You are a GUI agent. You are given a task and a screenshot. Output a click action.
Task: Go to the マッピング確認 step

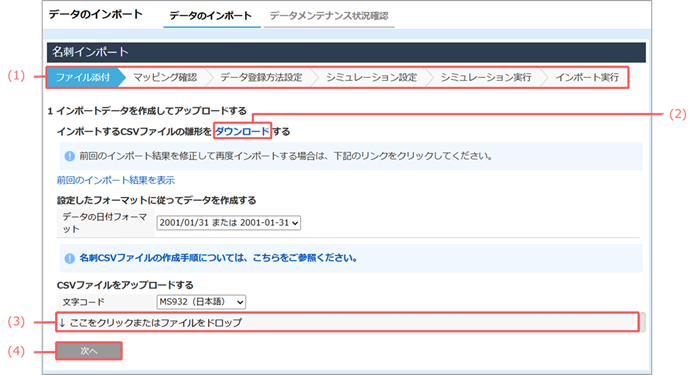pyautogui.click(x=165, y=77)
